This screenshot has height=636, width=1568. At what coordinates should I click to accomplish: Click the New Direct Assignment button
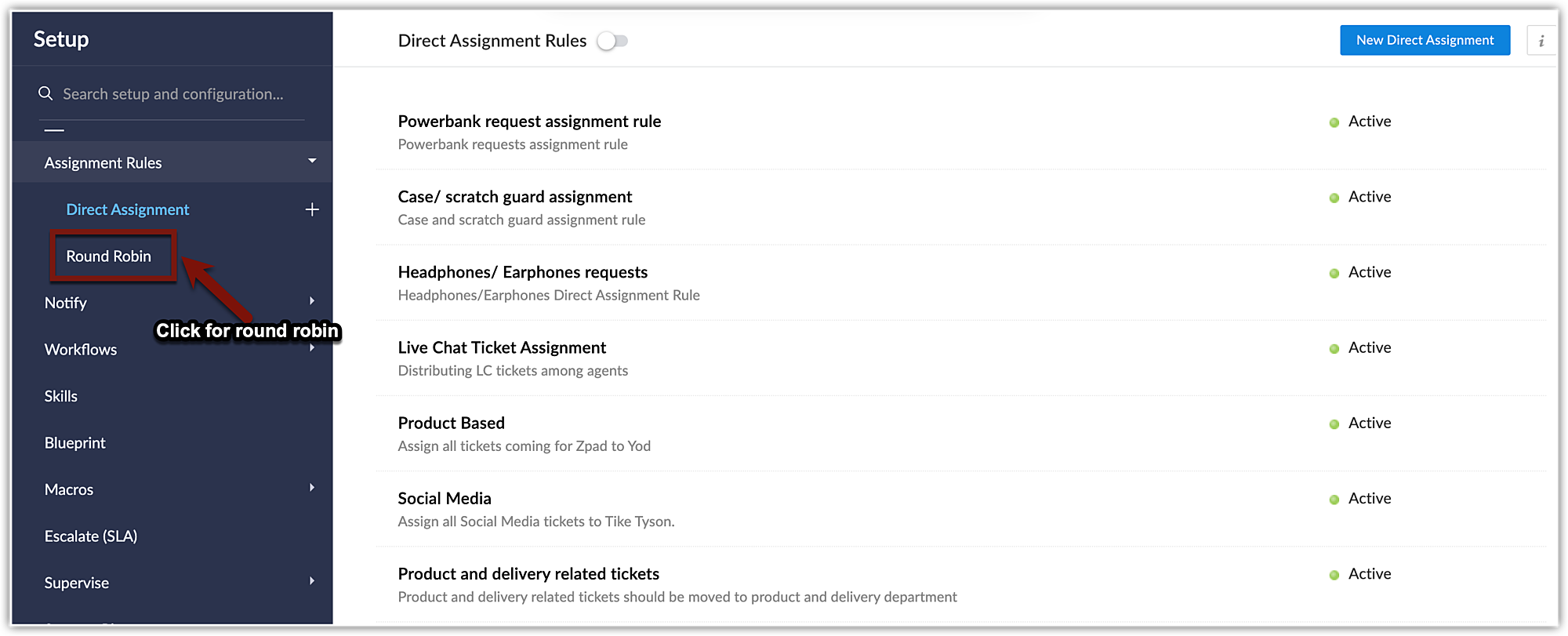(x=1425, y=41)
